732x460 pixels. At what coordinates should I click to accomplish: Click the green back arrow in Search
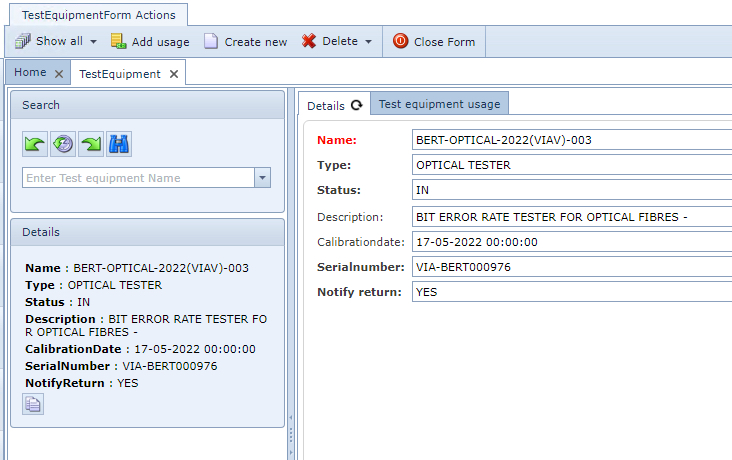pos(35,144)
